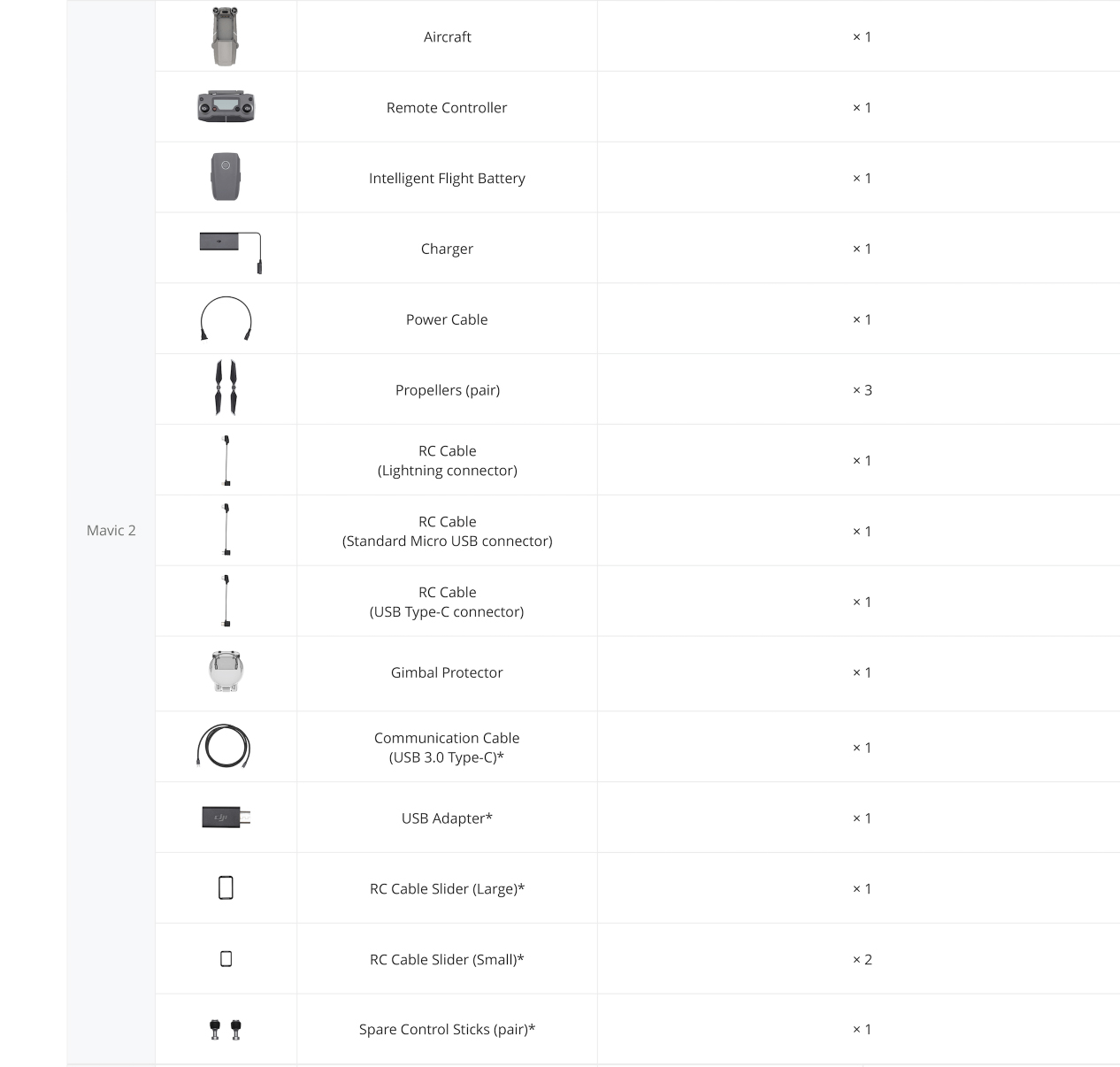Click the Gimbal Protector image
Viewport: 1120px width, 1067px height.
226,672
